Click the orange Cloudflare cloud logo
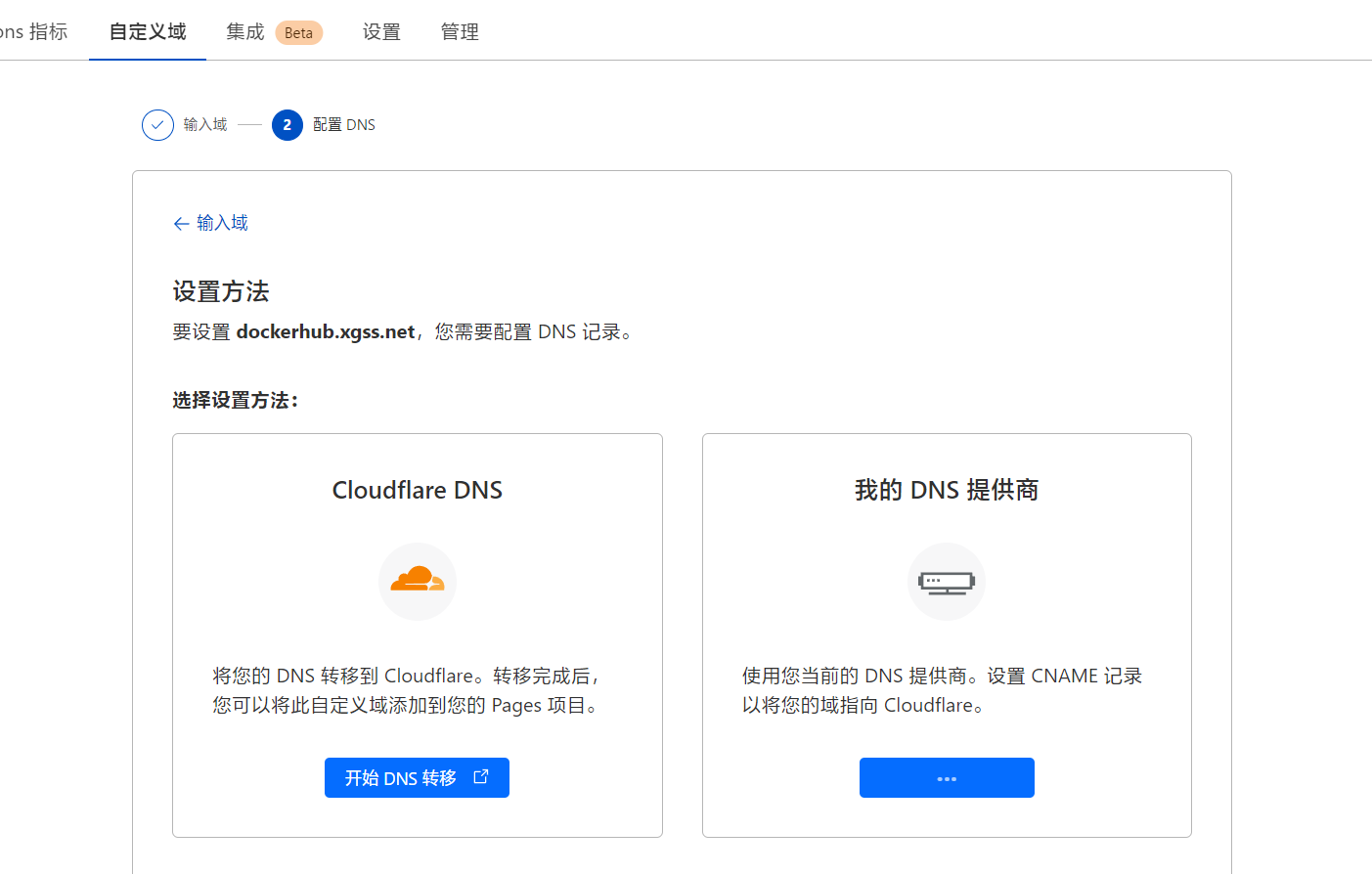The image size is (1372, 874). 418,581
